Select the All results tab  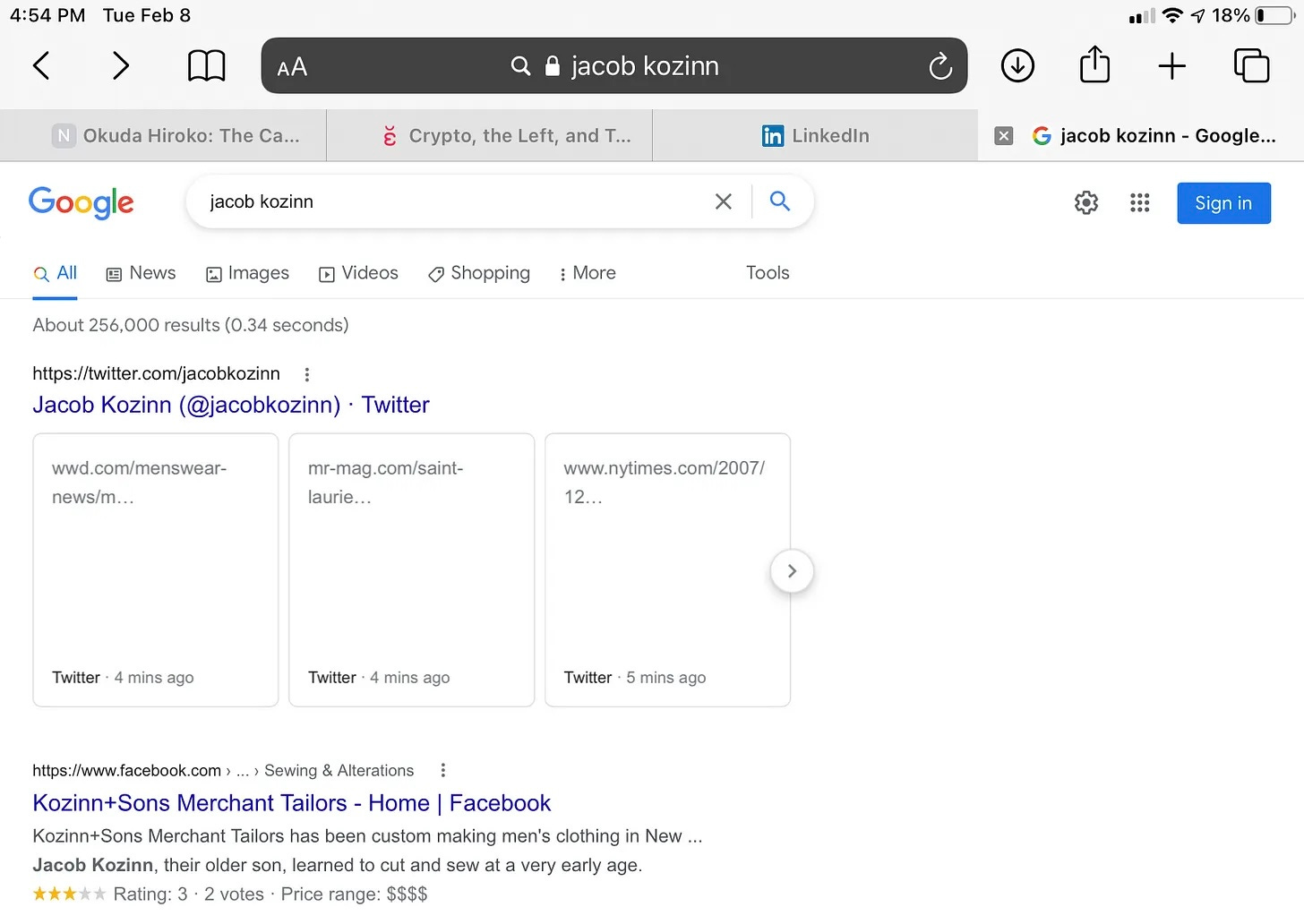(56, 273)
